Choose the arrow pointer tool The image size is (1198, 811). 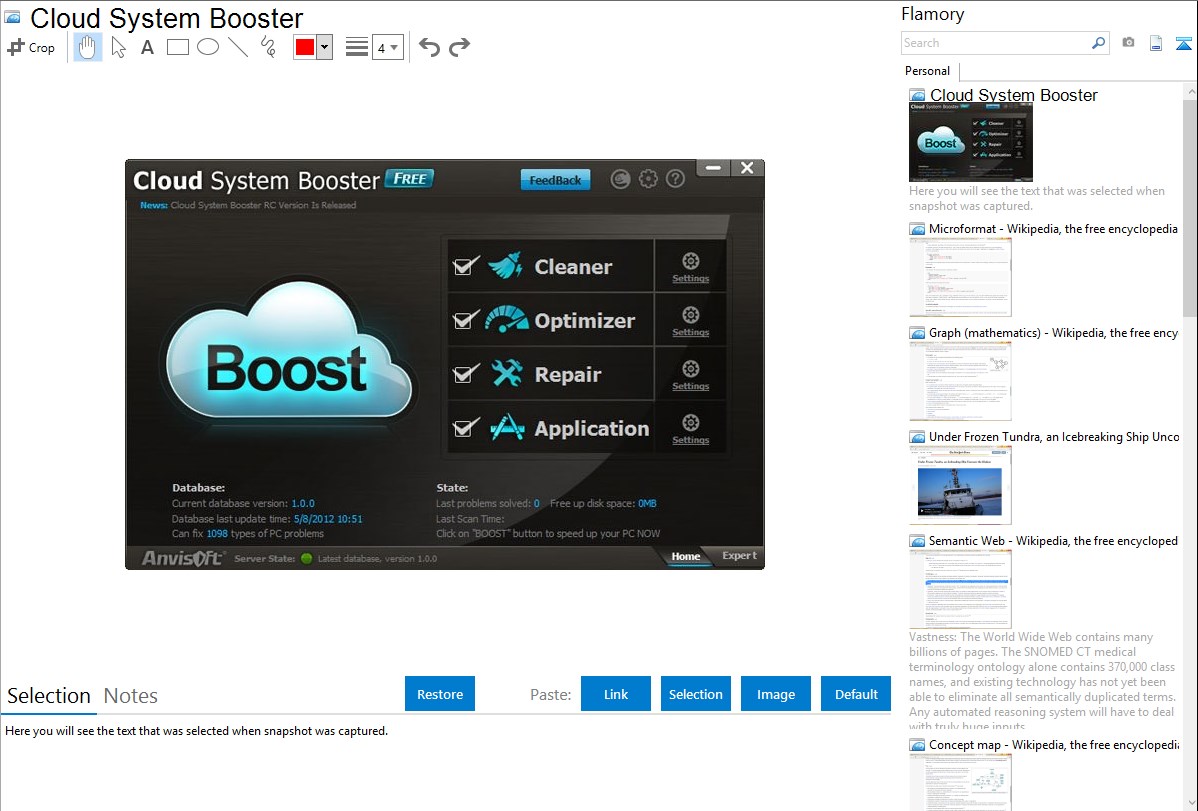(118, 47)
